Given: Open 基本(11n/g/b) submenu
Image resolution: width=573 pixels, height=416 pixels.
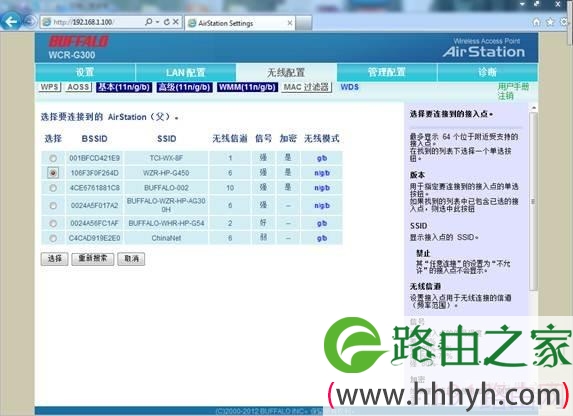Looking at the screenshot, I should [124, 87].
